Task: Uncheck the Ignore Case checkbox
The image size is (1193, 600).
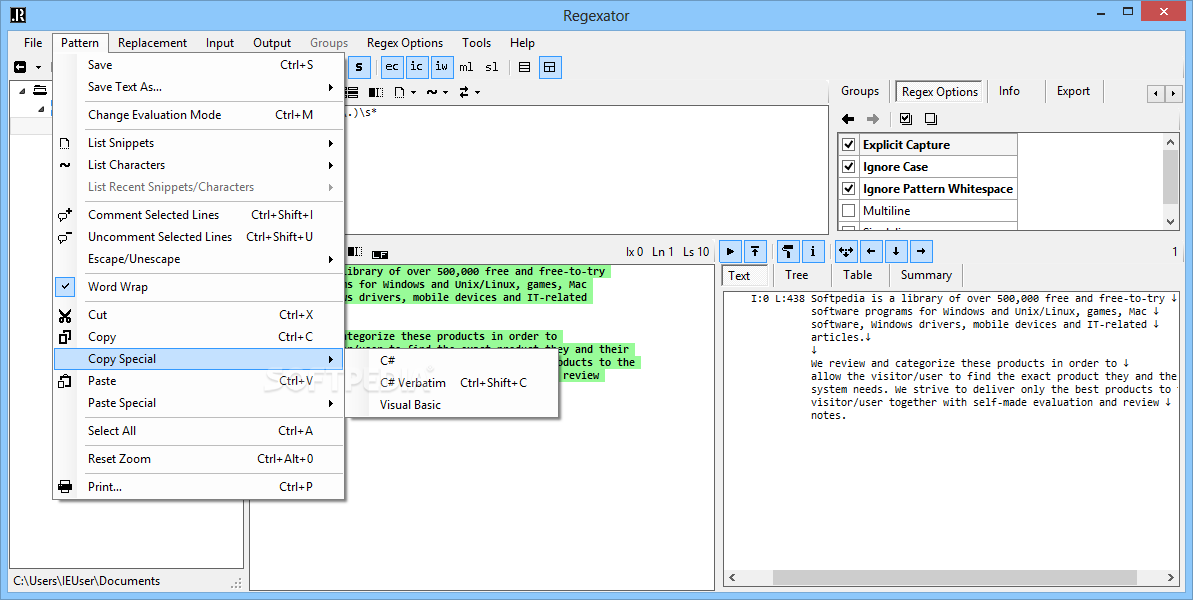Action: tap(849, 167)
